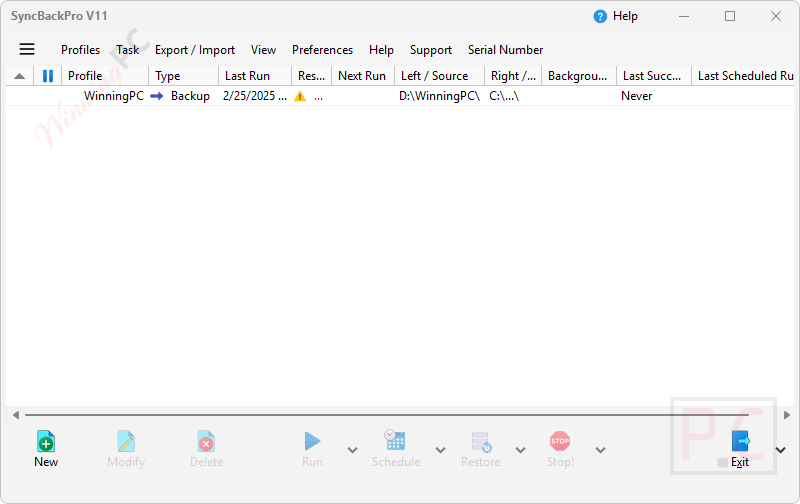The image size is (800, 504).
Task: Click the yellow warning result icon
Action: click(x=300, y=96)
